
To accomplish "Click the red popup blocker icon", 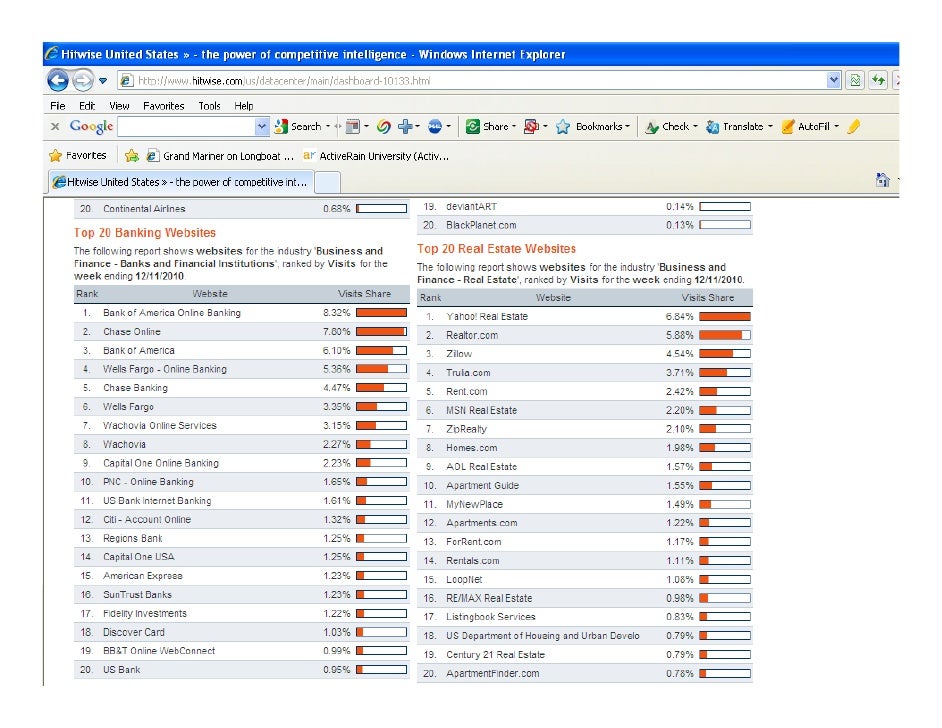I will pos(531,126).
